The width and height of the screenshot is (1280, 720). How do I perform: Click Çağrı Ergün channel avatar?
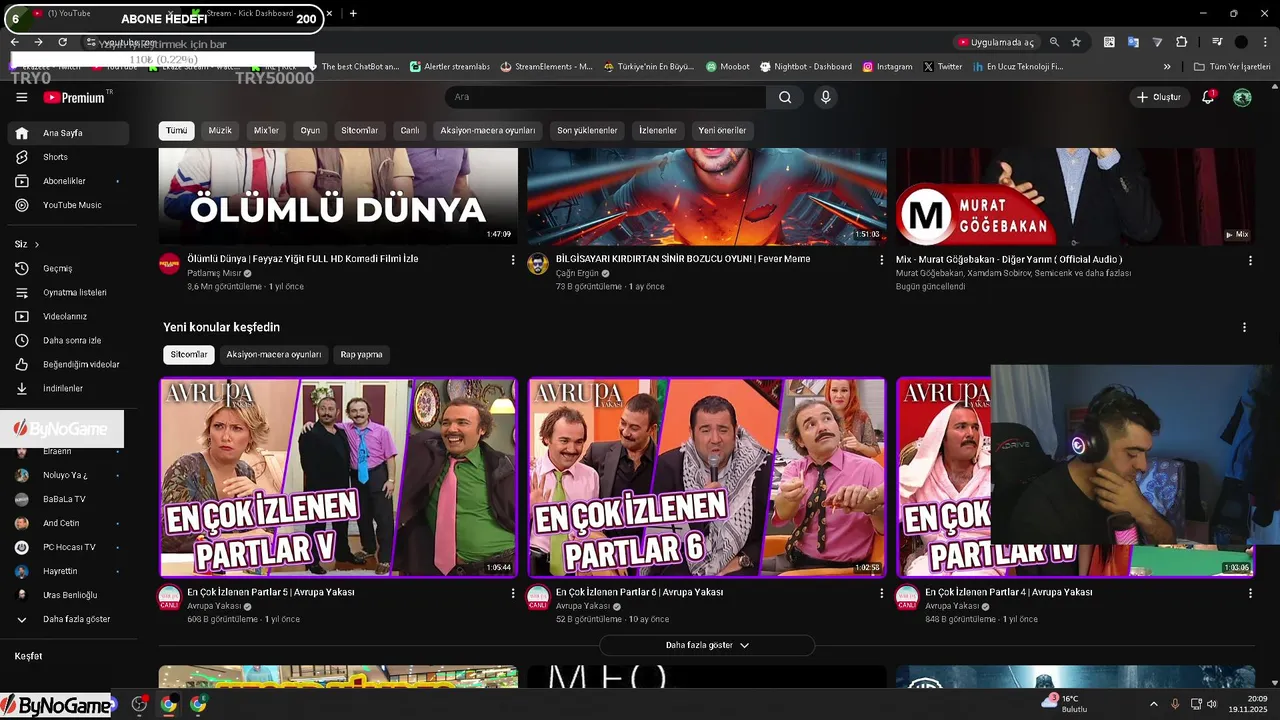tap(538, 264)
